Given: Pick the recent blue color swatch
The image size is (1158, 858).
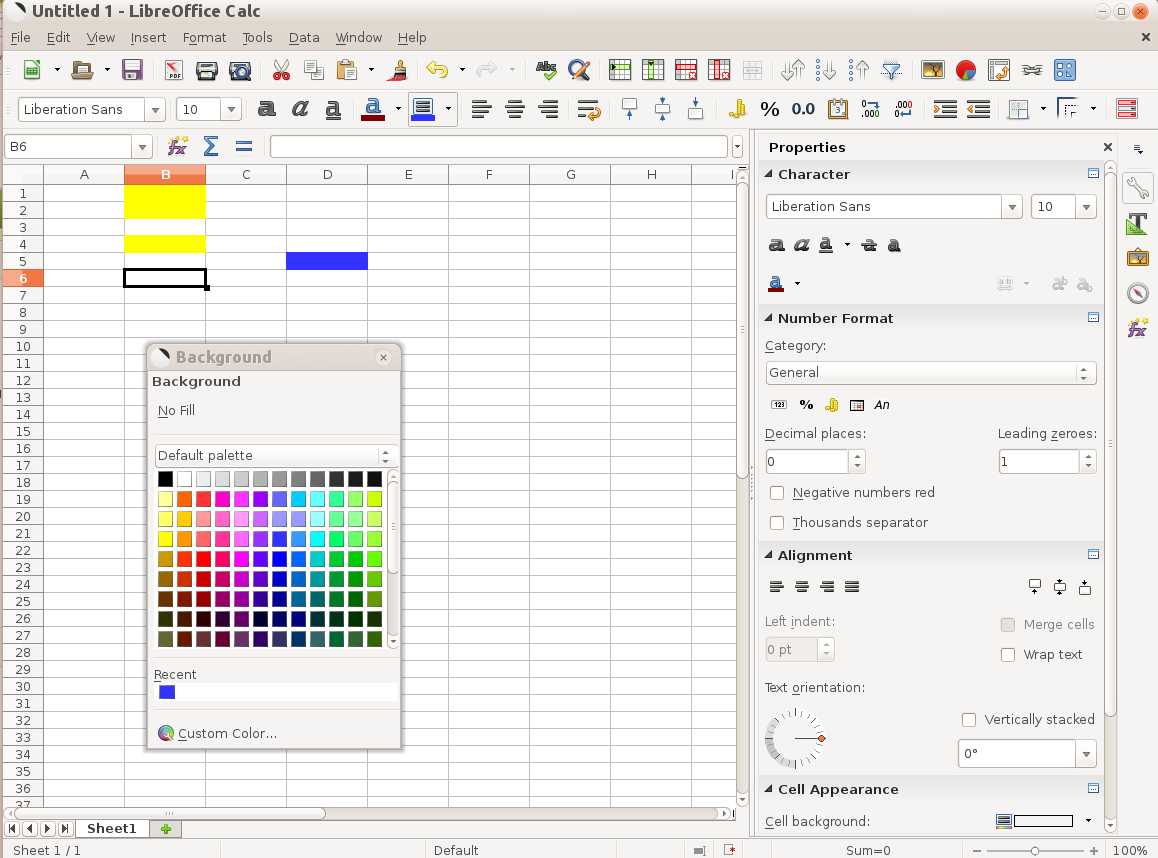Looking at the screenshot, I should [167, 692].
